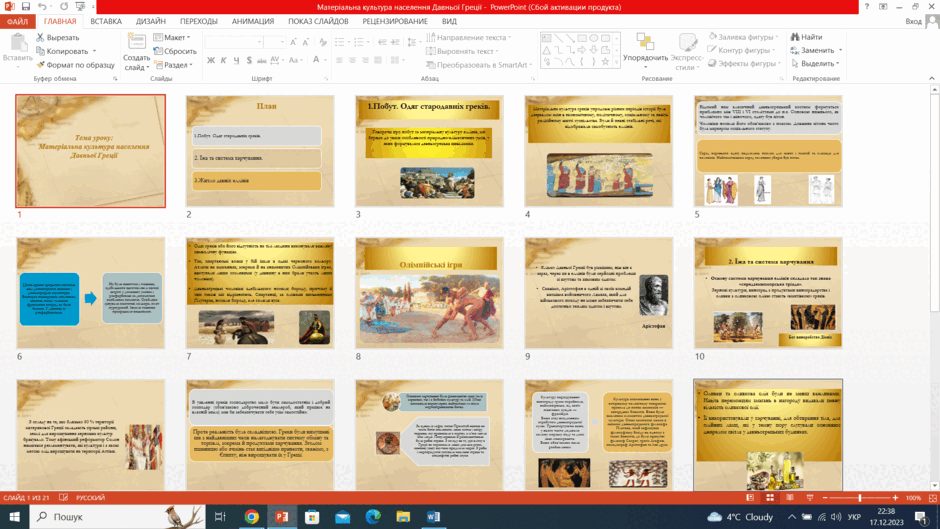Switch to ПЕРЕХОДЫ tab

[x=198, y=22]
